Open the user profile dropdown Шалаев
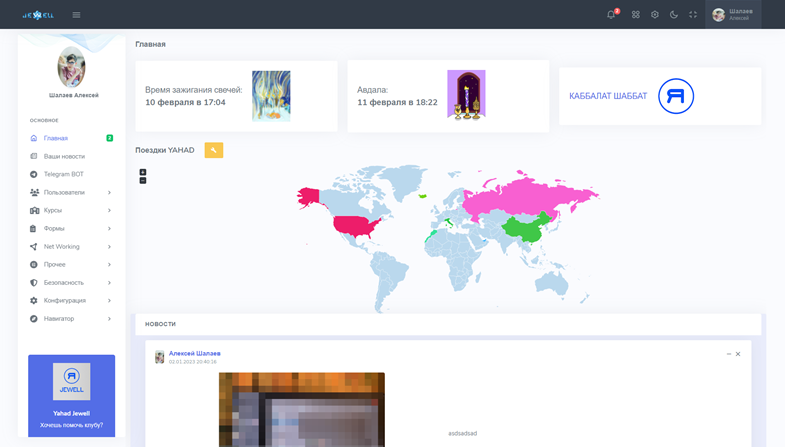This screenshot has width=785, height=447. [x=733, y=14]
